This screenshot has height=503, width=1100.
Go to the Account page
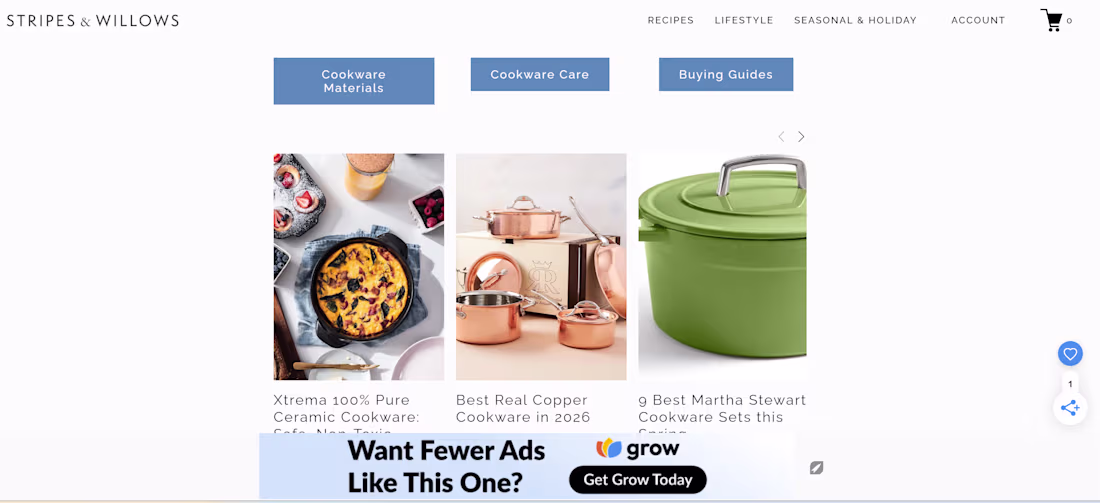pyautogui.click(x=978, y=20)
